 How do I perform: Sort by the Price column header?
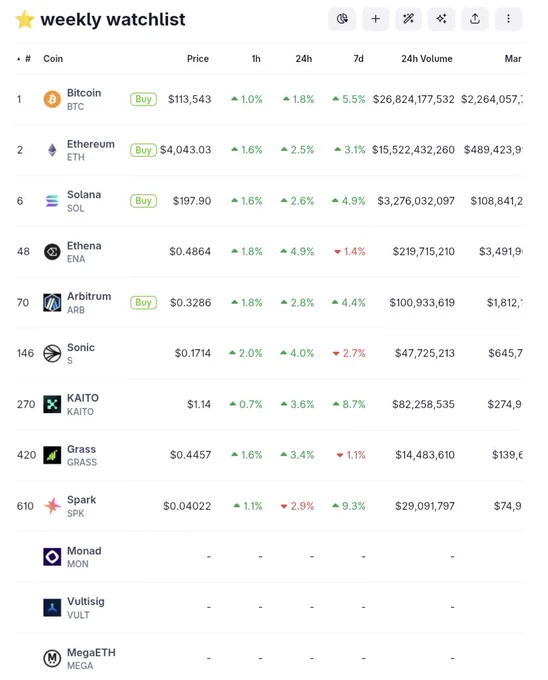198,59
